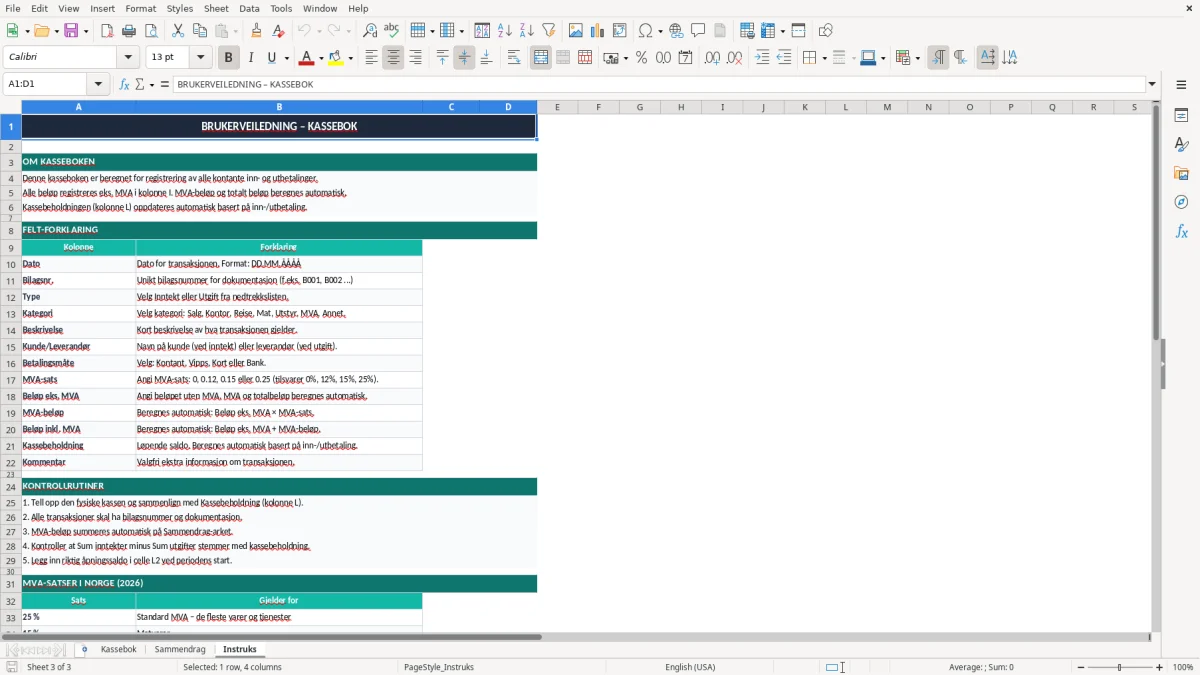Click the Print icon

(x=129, y=31)
